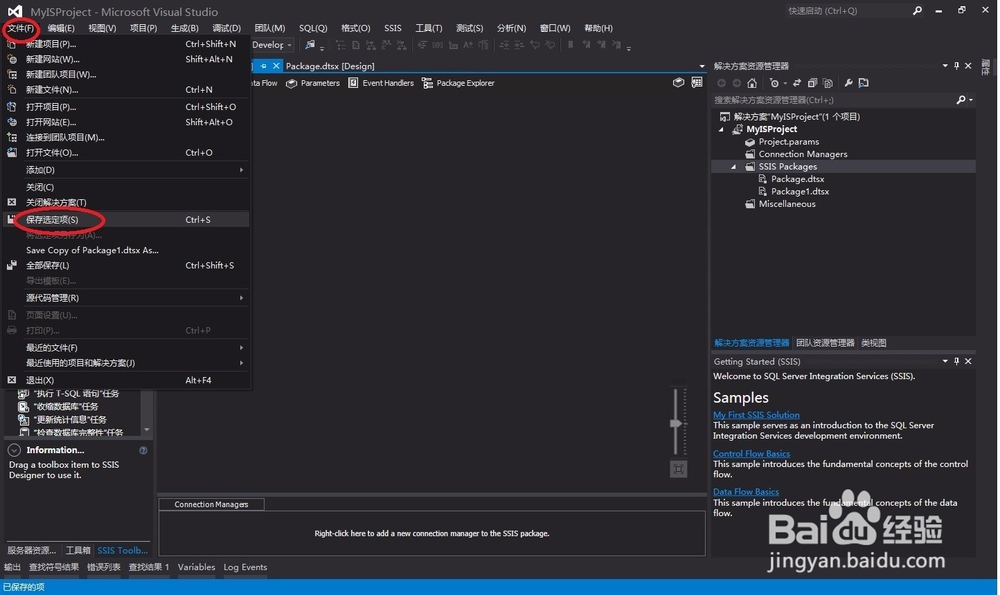Open the SSIS Toolbox tab
1000x595 pixels.
(x=122, y=551)
